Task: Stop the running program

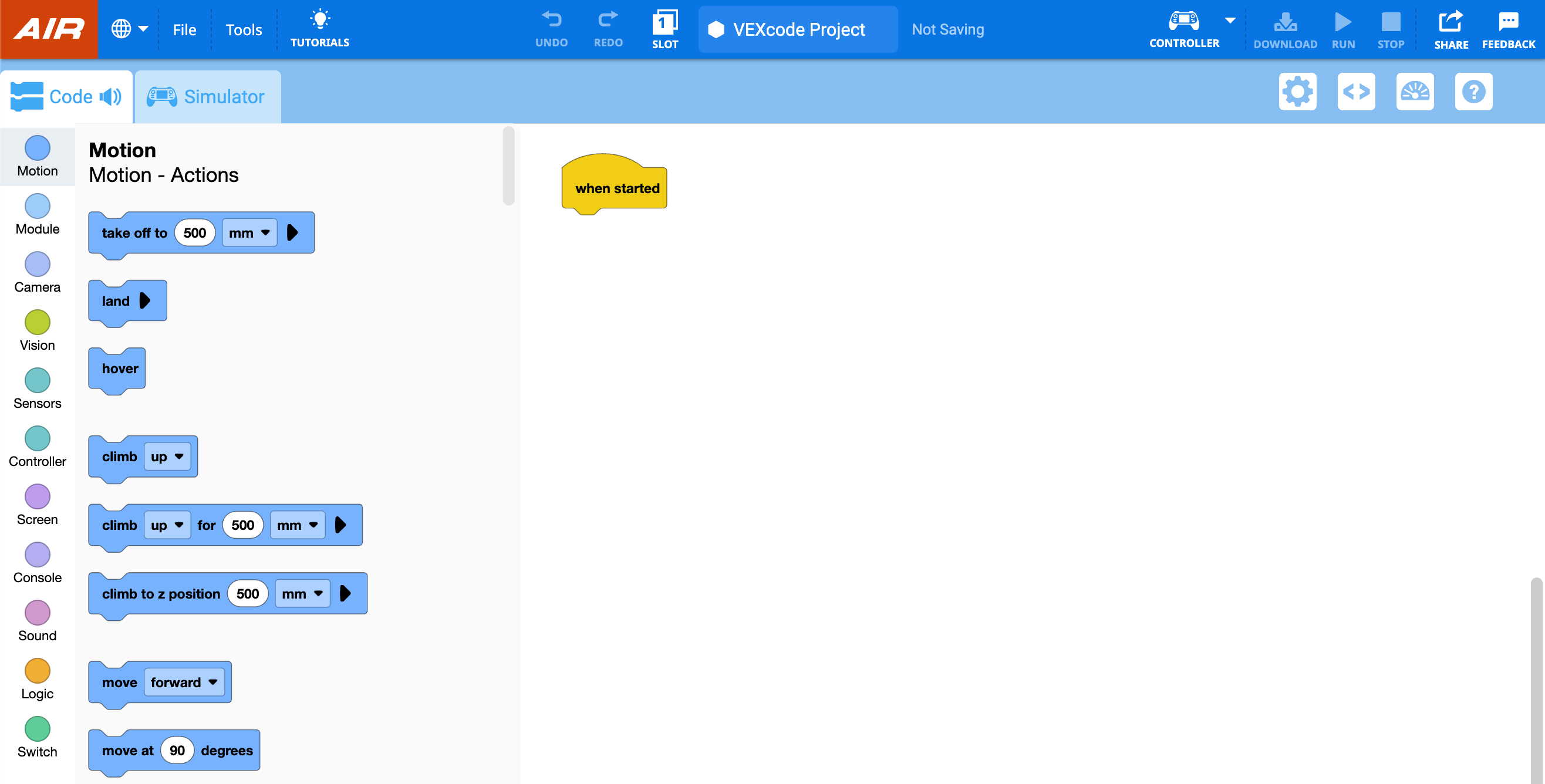Action: click(1391, 29)
